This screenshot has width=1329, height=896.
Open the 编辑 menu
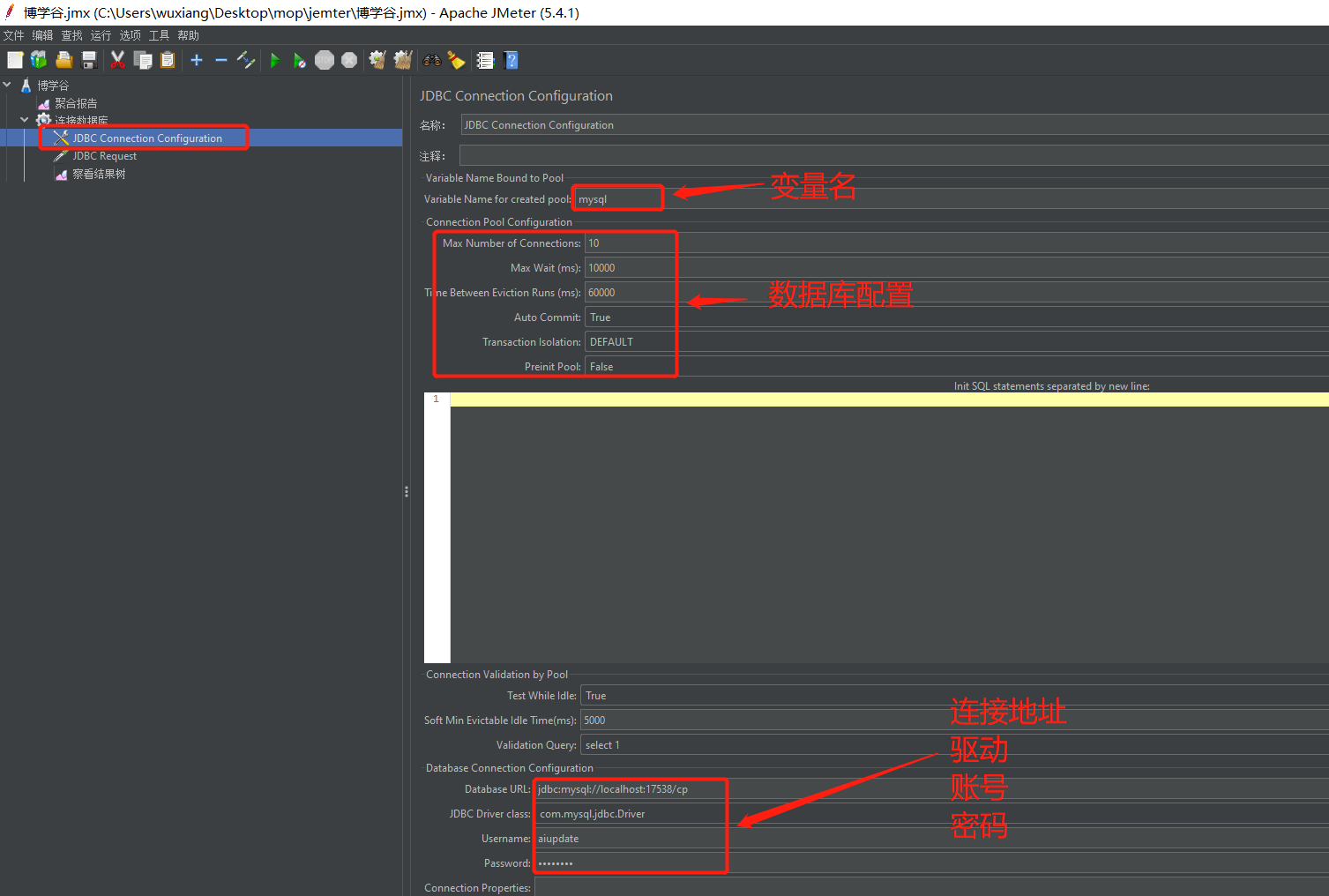point(43,35)
